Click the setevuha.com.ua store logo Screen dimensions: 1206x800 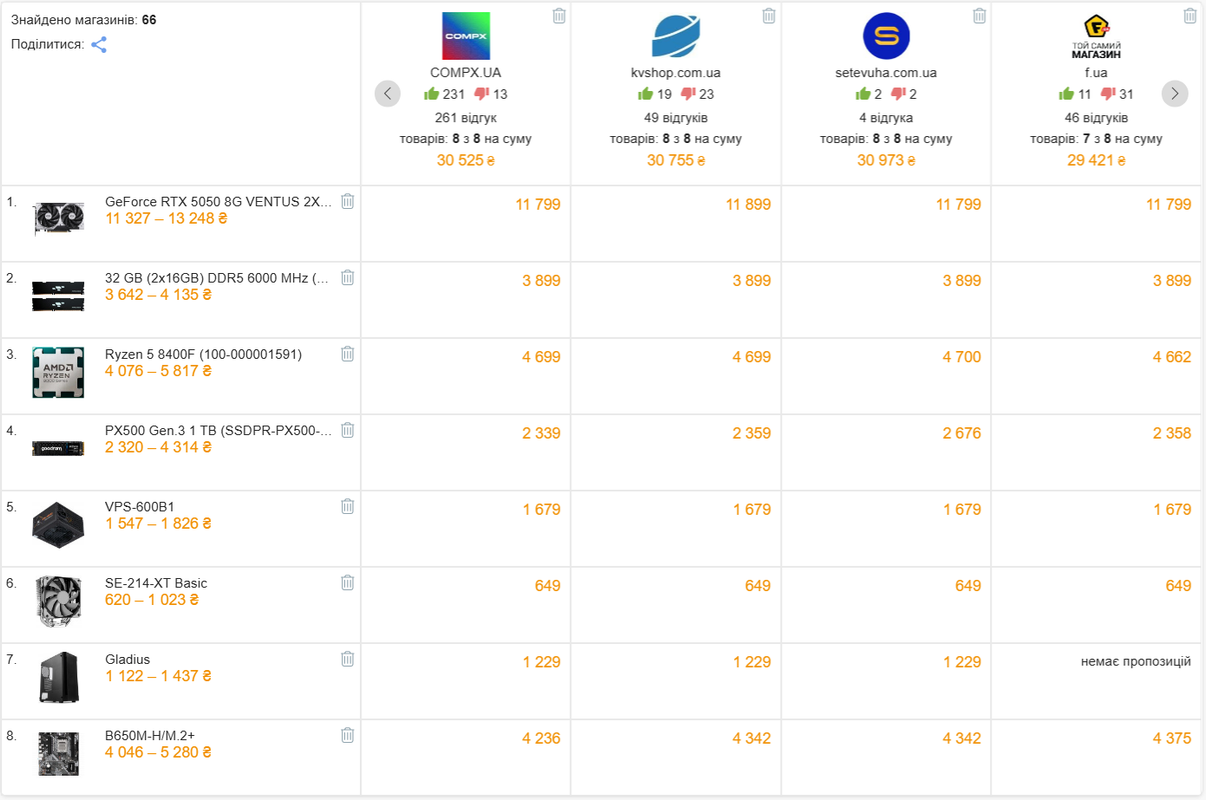[886, 36]
